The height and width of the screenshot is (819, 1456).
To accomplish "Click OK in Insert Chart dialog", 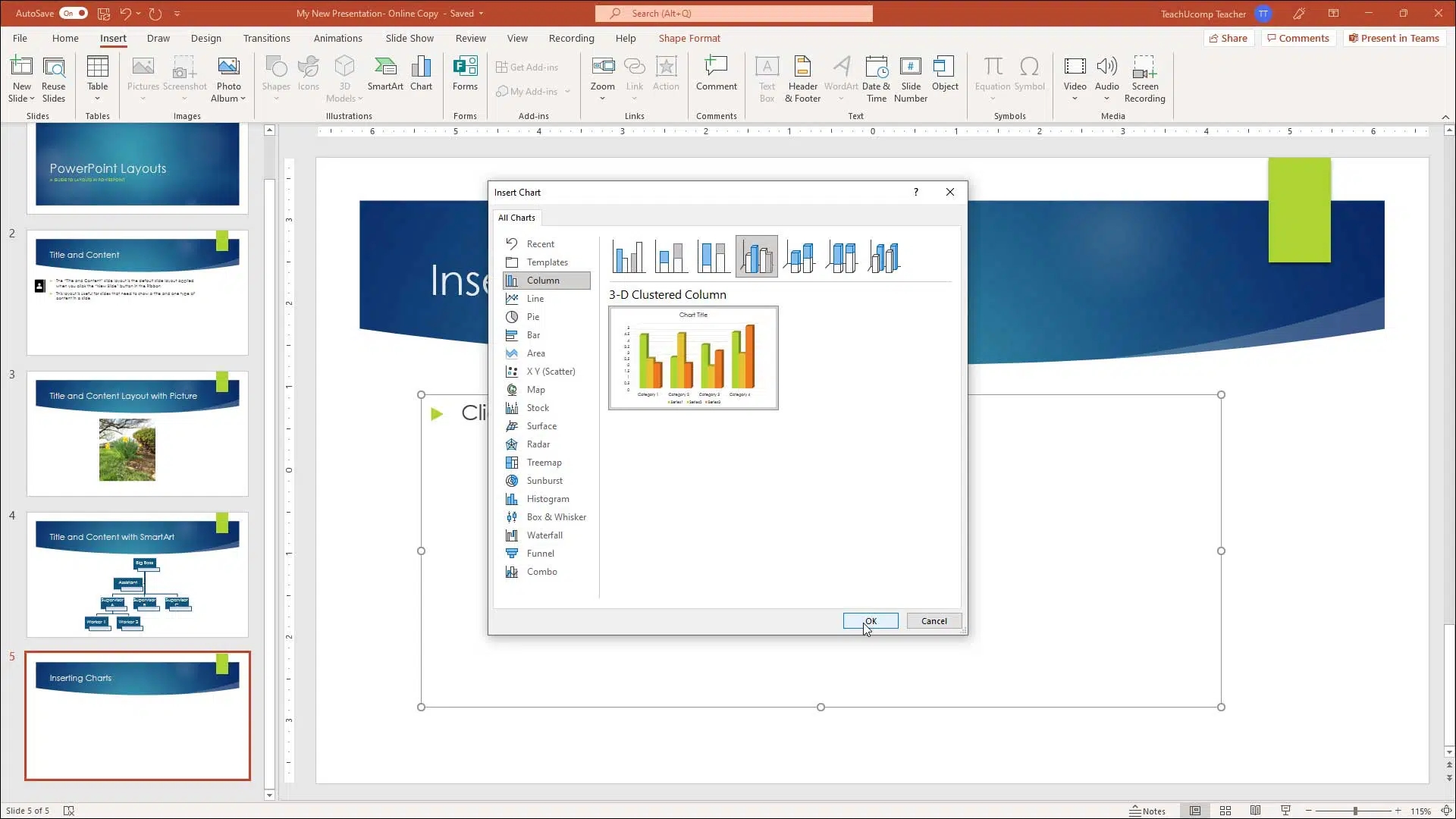I will 871,621.
